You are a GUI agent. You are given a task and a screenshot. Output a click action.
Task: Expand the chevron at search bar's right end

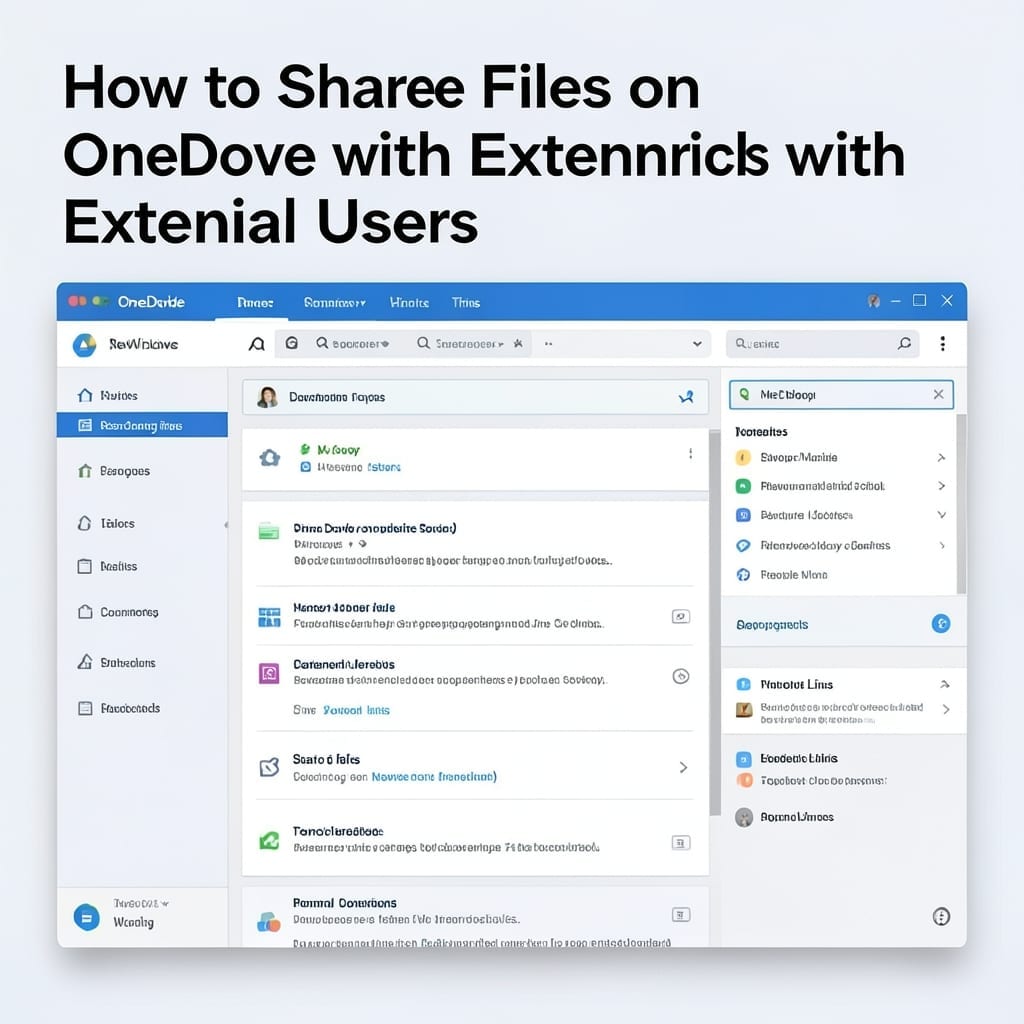pos(697,344)
